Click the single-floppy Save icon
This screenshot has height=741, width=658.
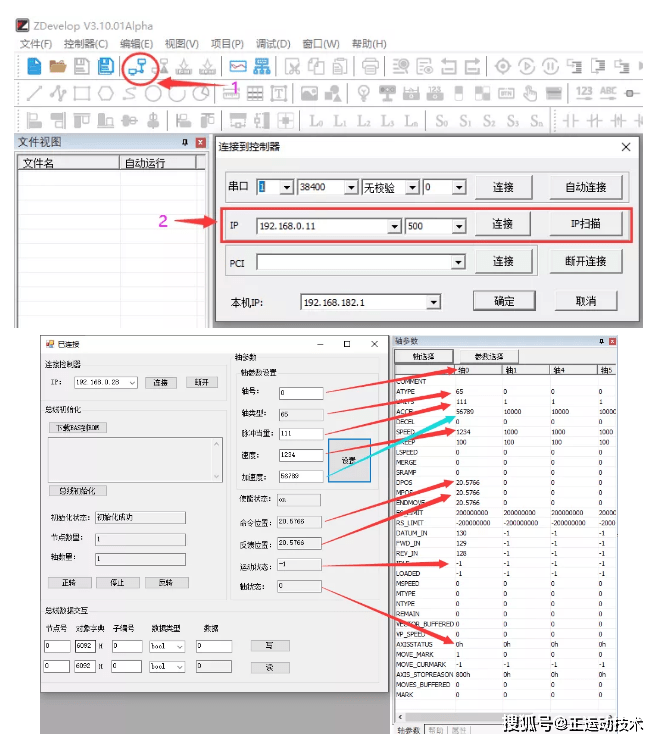(81, 66)
